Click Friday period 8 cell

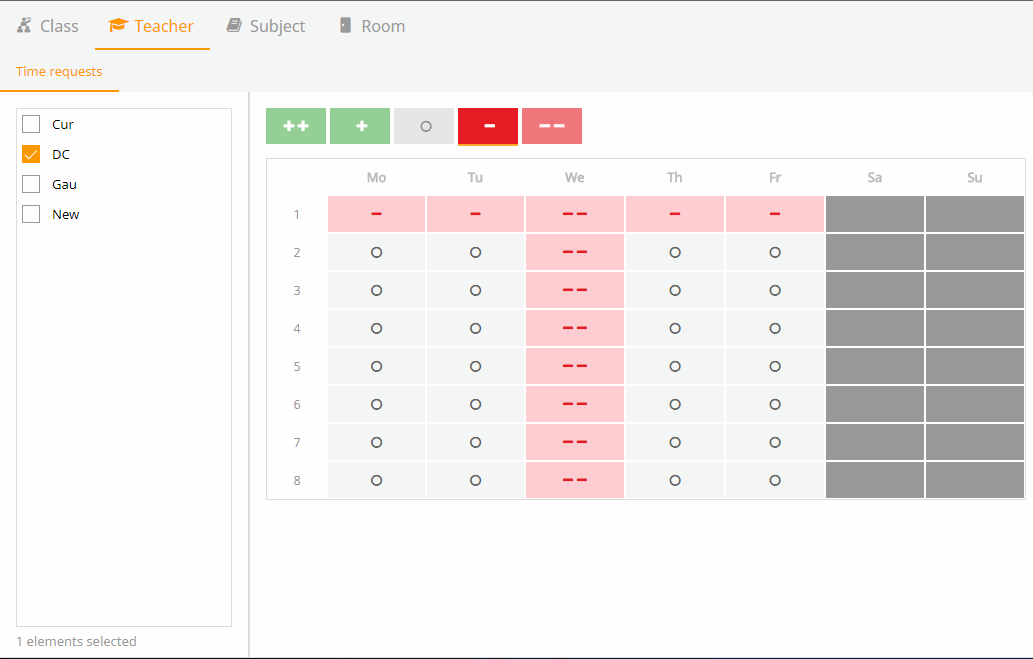[x=775, y=480]
